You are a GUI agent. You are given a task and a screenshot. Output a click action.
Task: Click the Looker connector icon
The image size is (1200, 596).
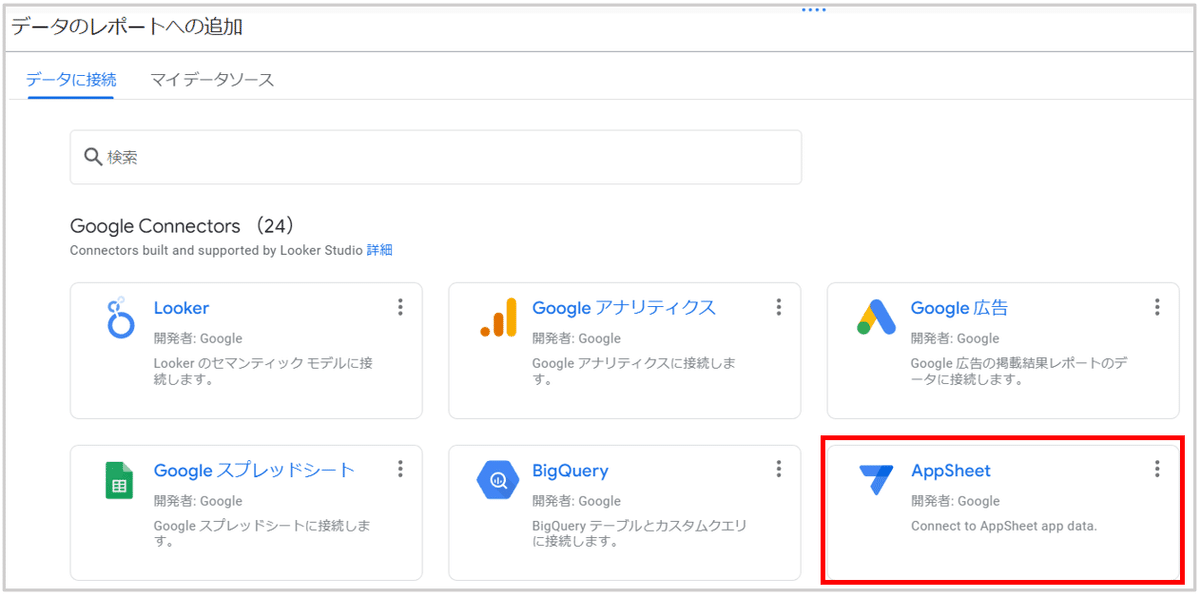coord(120,319)
